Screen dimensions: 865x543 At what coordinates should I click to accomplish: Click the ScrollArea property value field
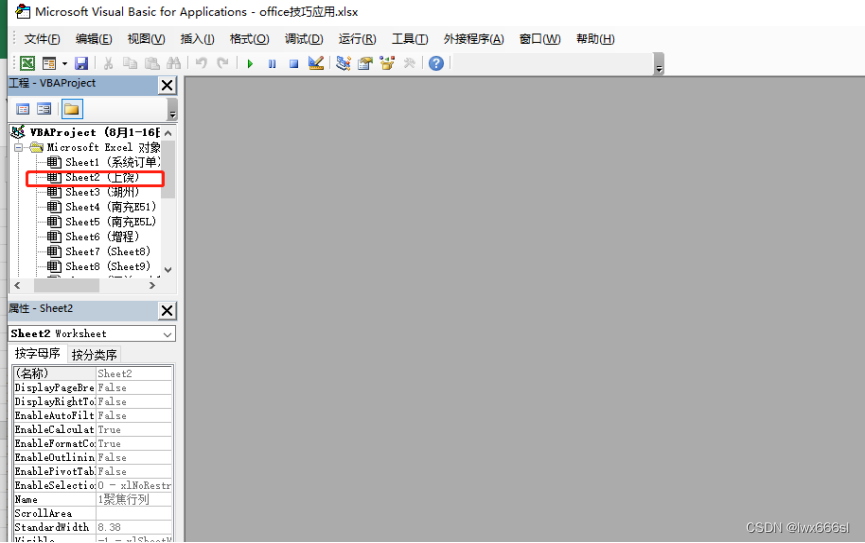(134, 513)
